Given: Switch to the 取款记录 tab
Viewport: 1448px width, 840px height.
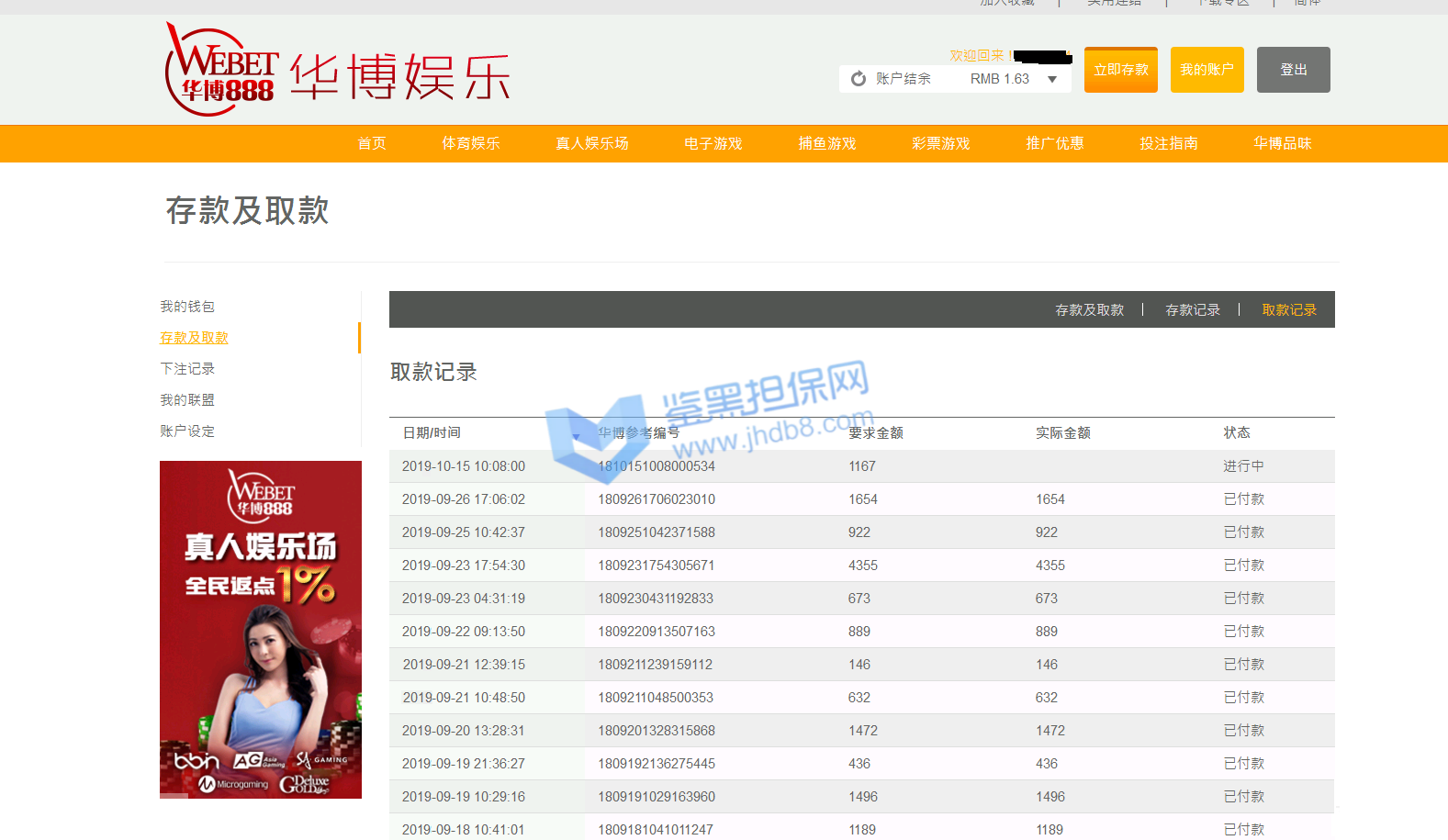Looking at the screenshot, I should coord(1288,310).
